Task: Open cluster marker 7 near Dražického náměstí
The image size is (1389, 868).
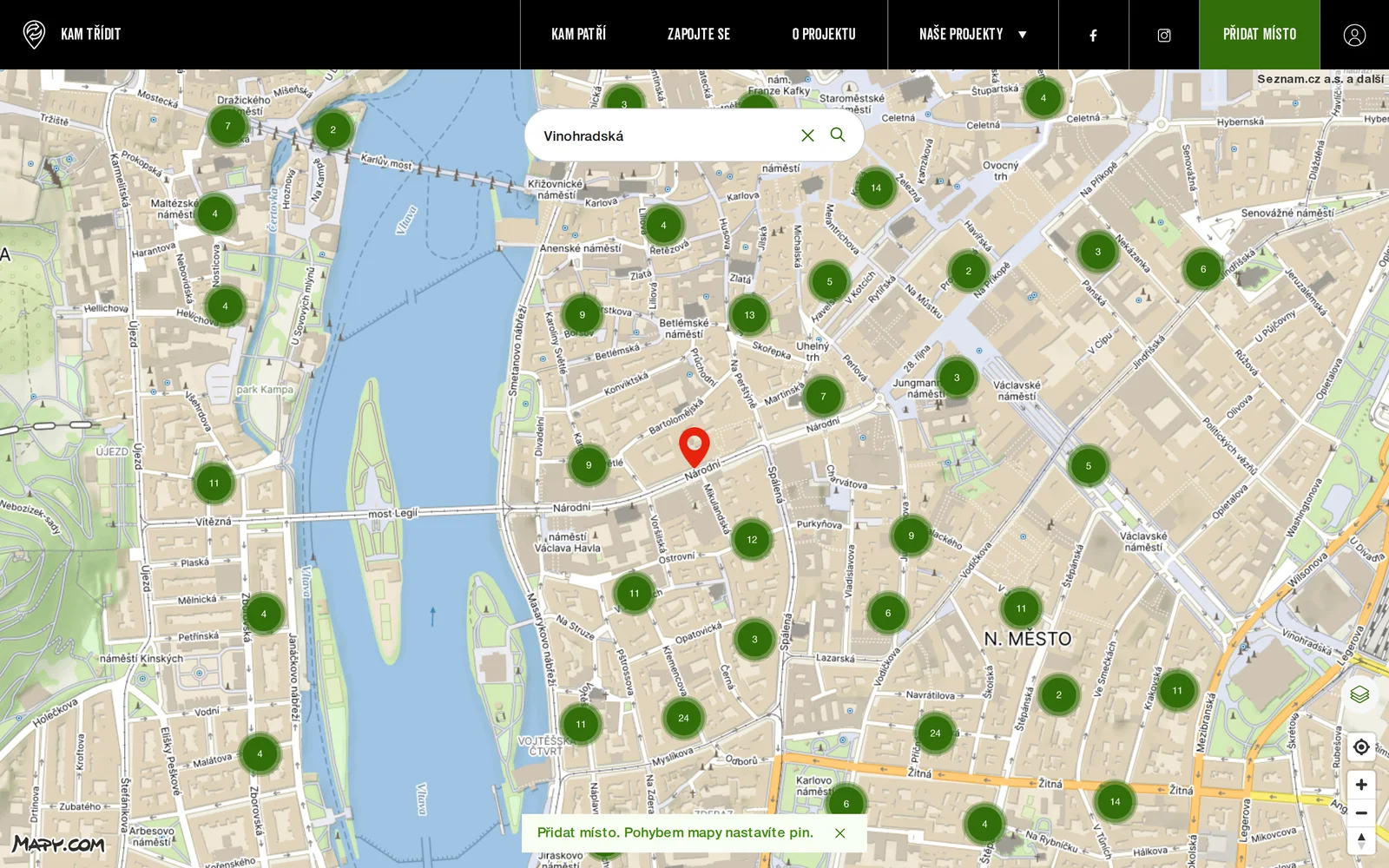Action: pyautogui.click(x=227, y=126)
